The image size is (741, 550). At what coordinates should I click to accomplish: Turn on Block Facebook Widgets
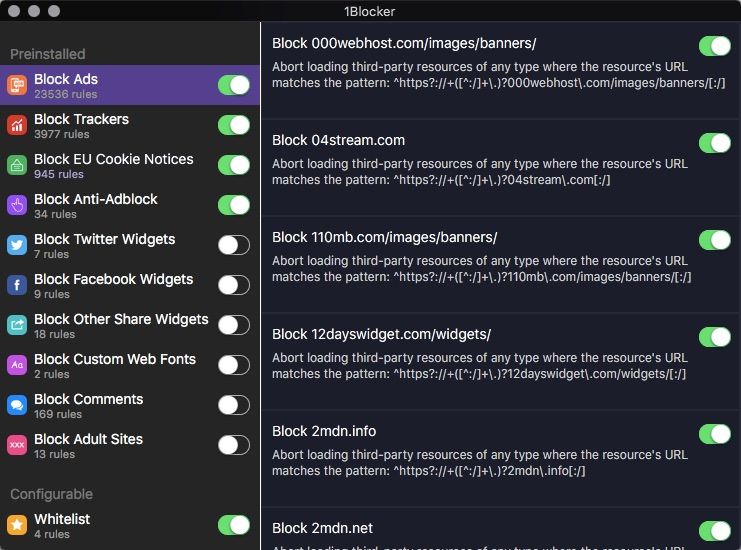pos(234,285)
